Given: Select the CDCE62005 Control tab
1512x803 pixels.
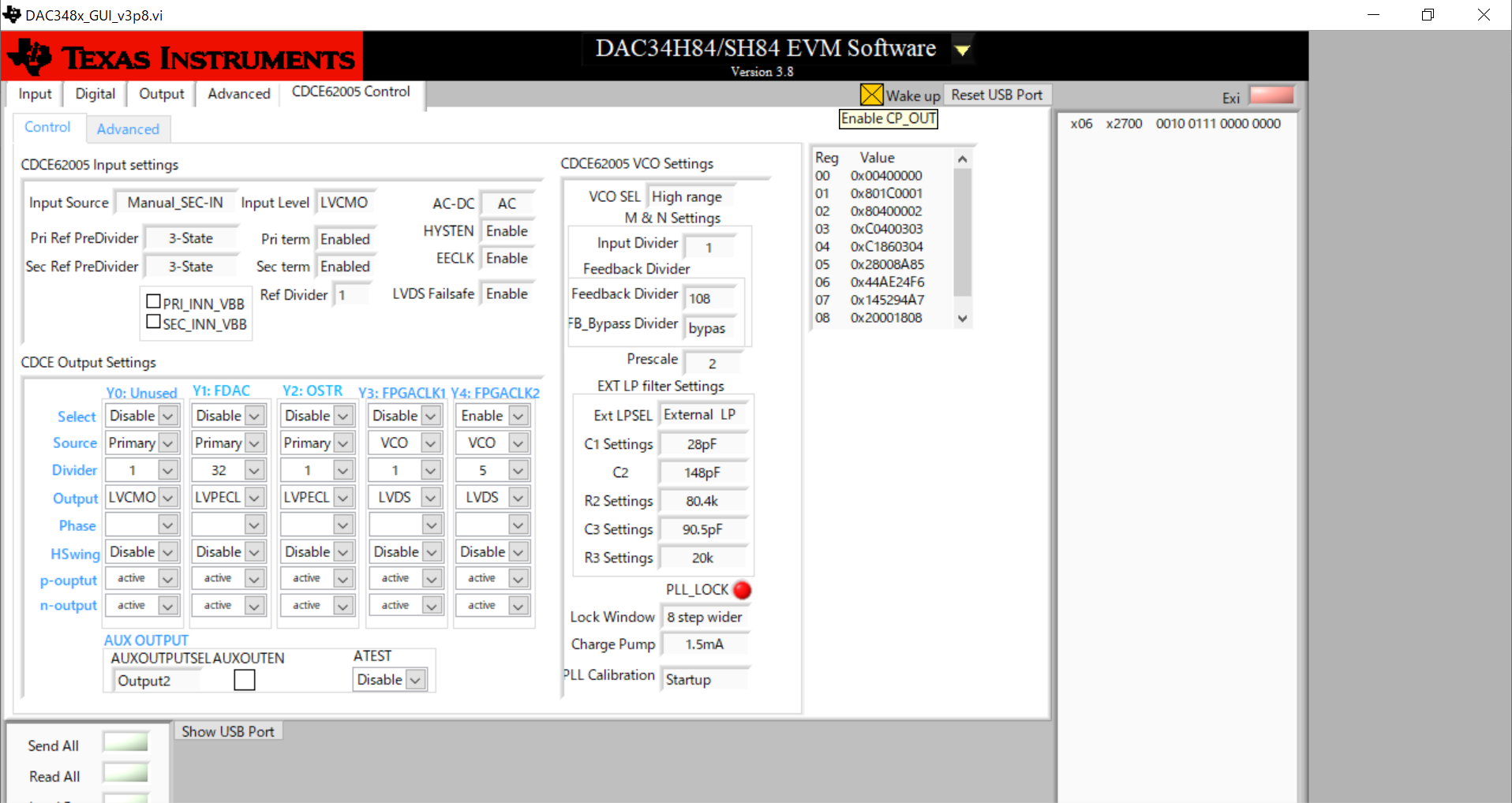Looking at the screenshot, I should [x=351, y=92].
